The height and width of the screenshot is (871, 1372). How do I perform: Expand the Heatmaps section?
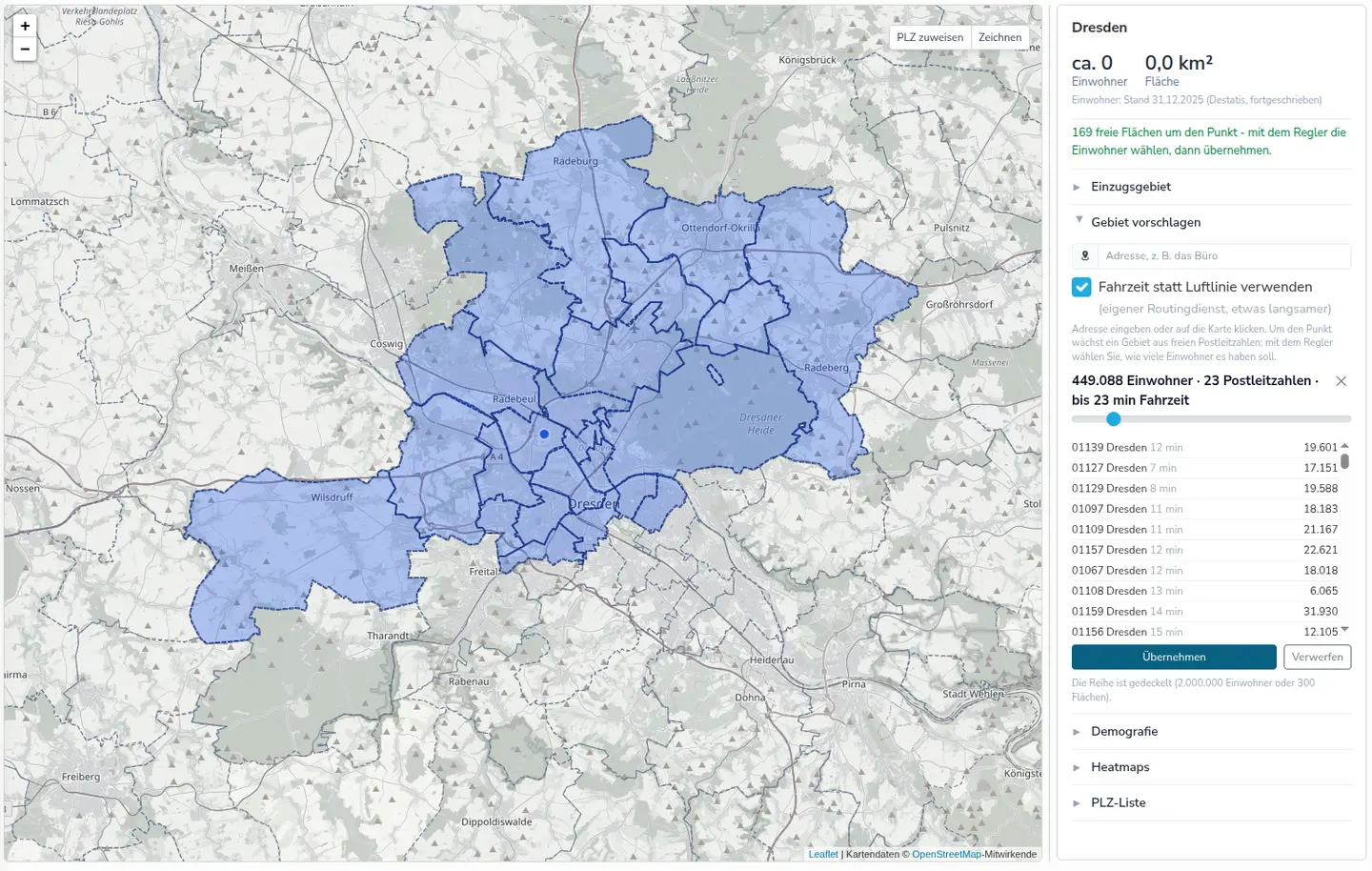coord(1211,767)
